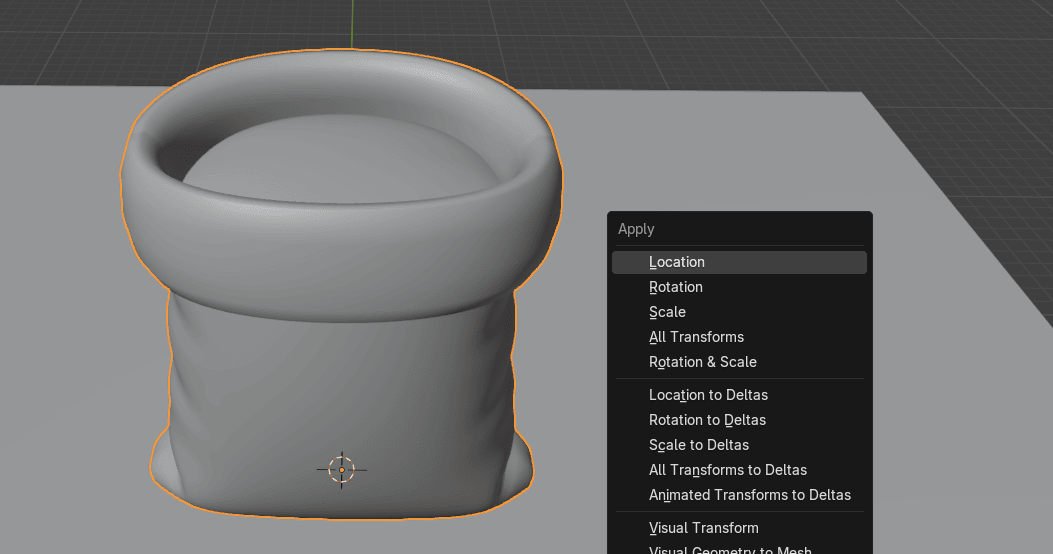Select the Rotation & Scale option
Screen dimensions: 1053x554
pos(702,362)
